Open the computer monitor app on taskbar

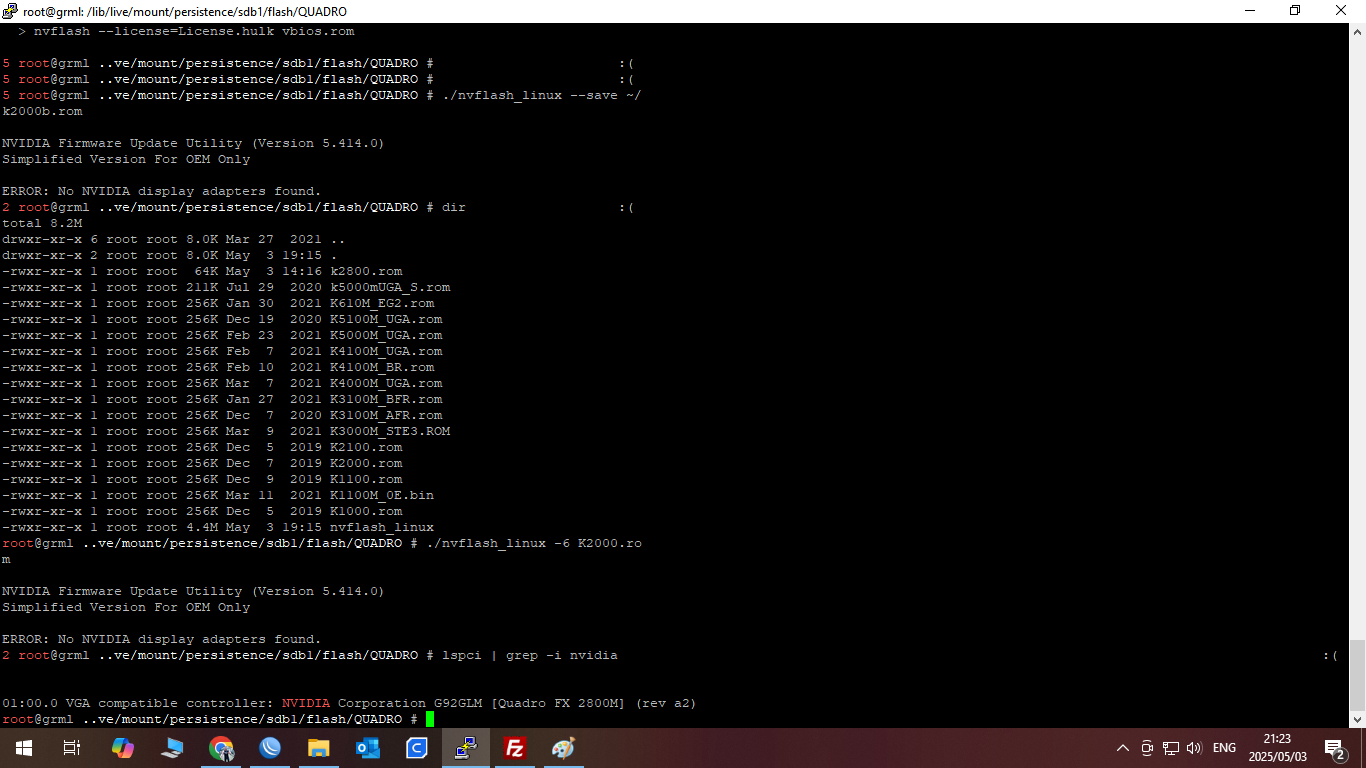(172, 748)
